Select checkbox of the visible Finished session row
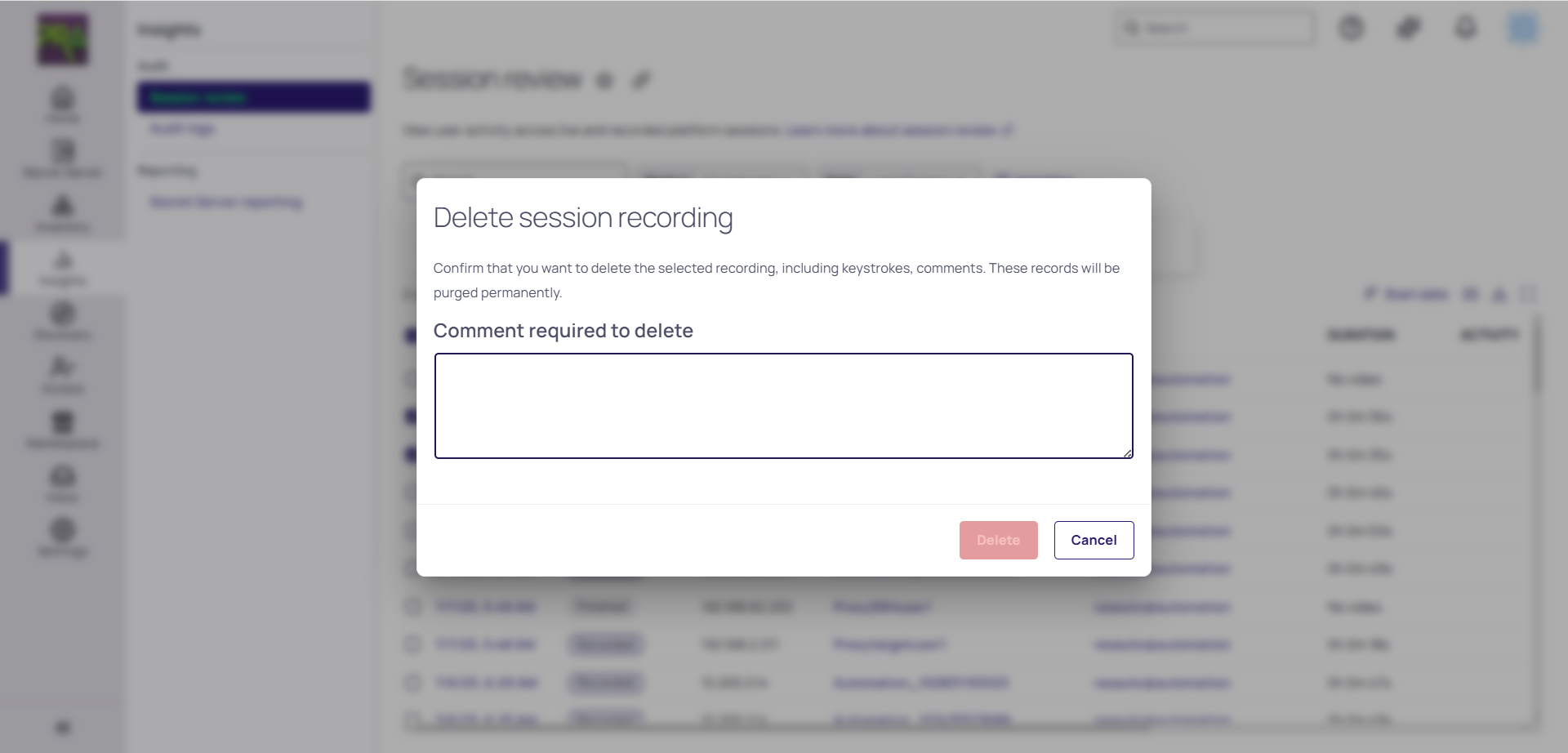The width and height of the screenshot is (1568, 753). point(413,606)
